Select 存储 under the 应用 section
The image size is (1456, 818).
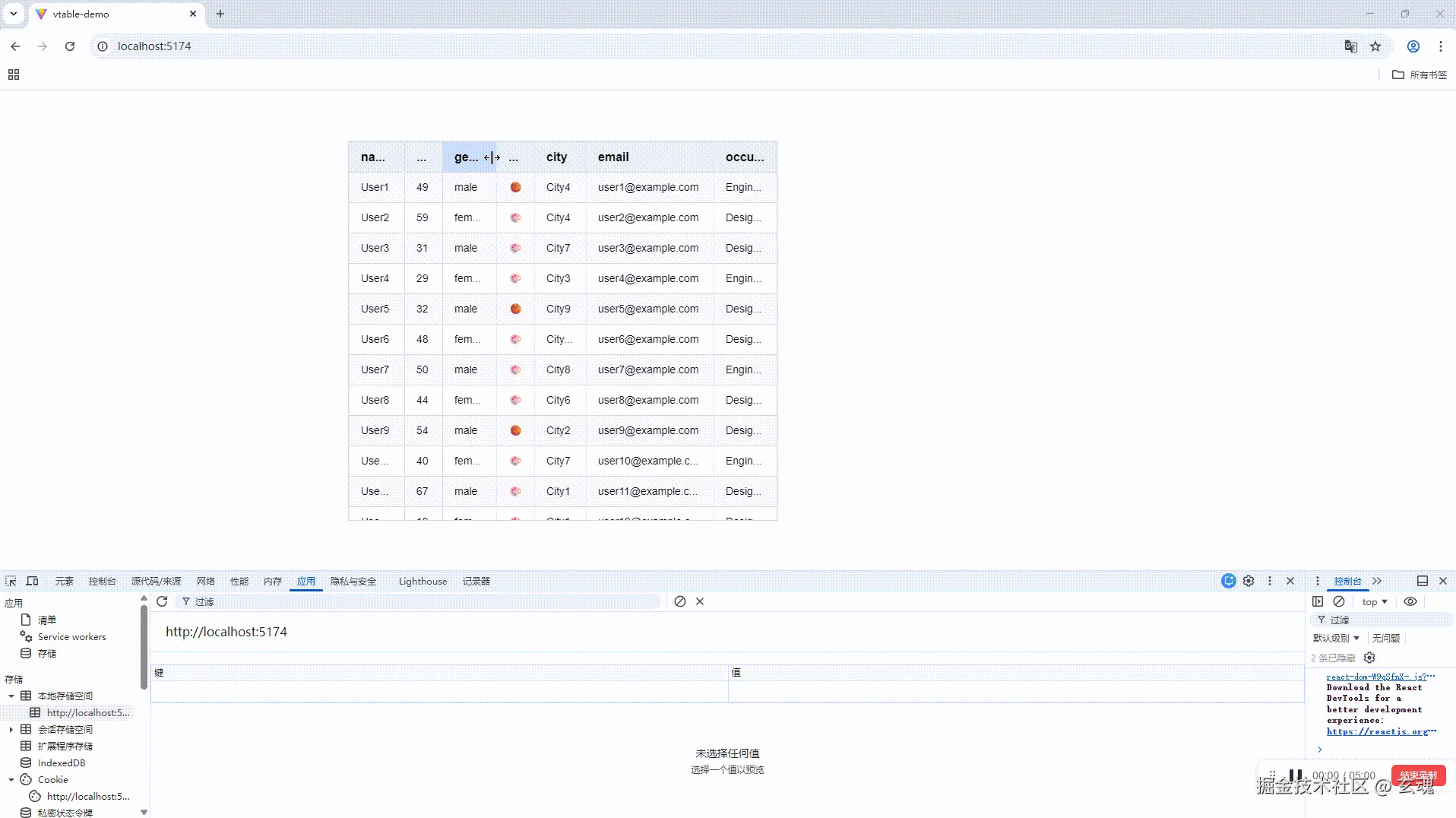[47, 653]
